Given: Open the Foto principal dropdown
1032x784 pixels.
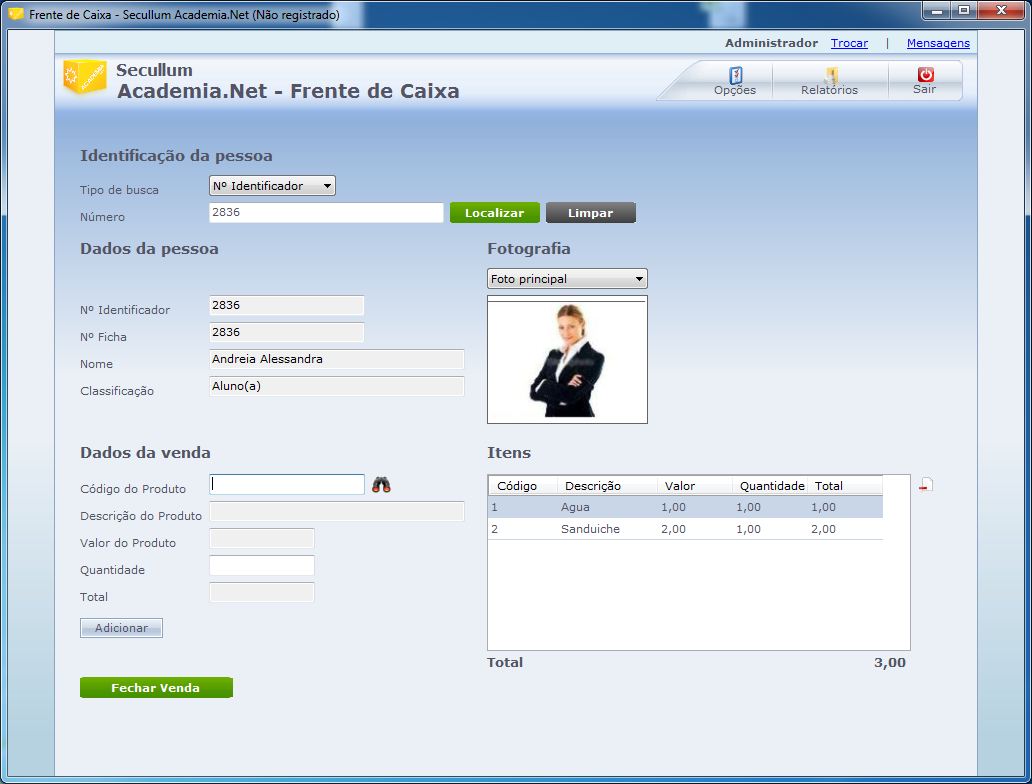Looking at the screenshot, I should (x=567, y=278).
